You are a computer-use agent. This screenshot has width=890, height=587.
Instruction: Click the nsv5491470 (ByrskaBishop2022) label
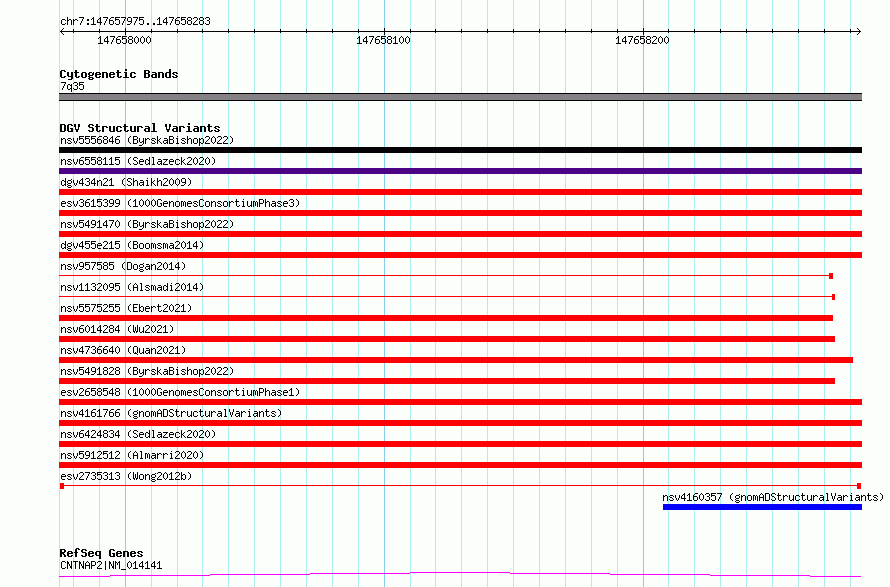point(147,224)
